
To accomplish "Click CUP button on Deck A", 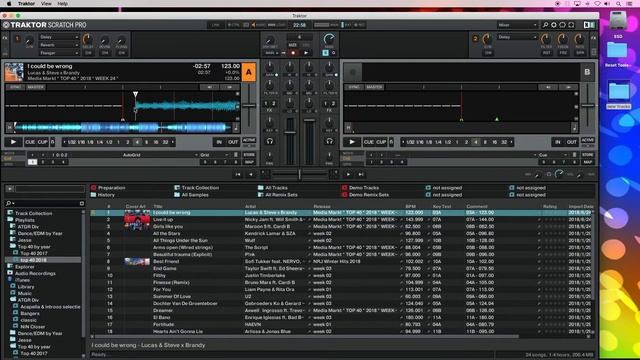I will point(42,142).
